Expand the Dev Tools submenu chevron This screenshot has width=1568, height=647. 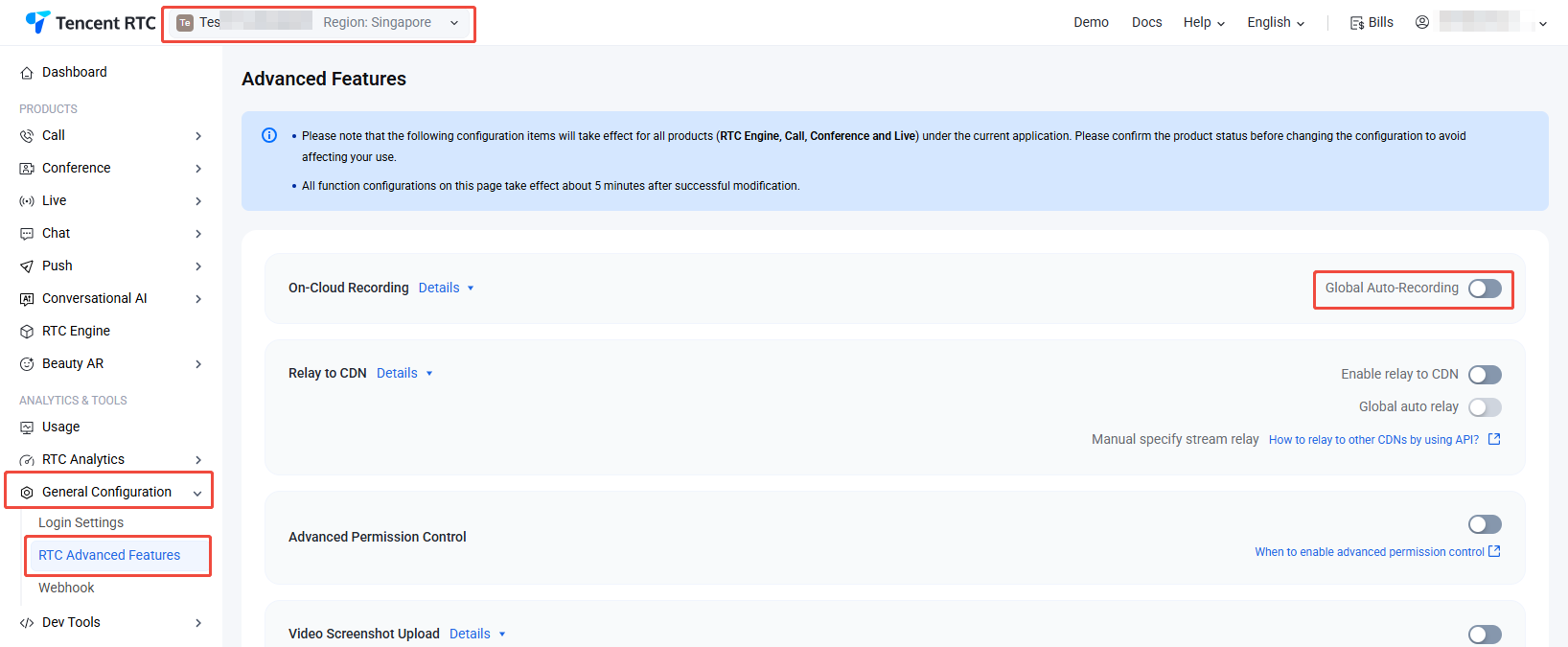pos(198,623)
